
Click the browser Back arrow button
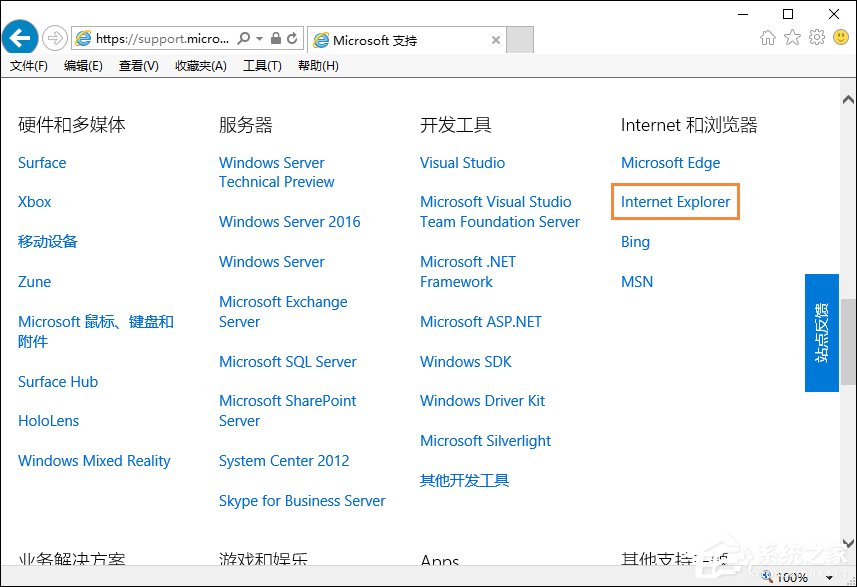coord(20,39)
